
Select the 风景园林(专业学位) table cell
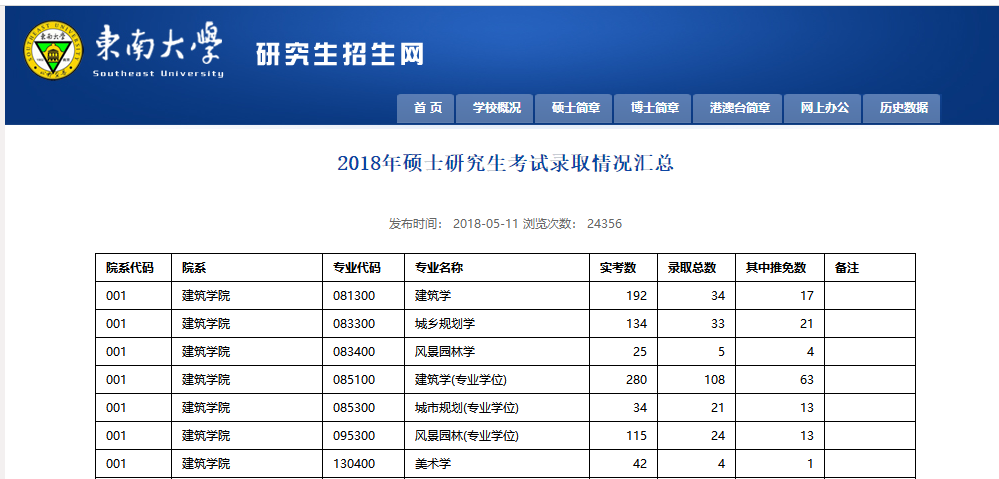pos(466,436)
